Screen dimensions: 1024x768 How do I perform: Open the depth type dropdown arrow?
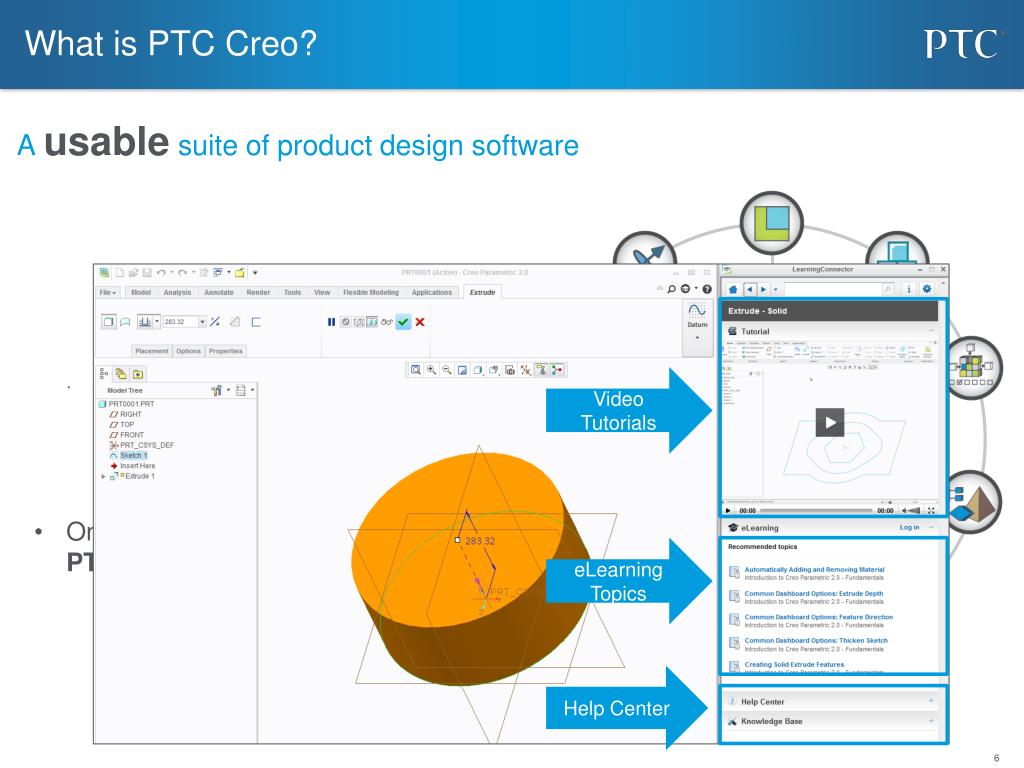[x=157, y=321]
